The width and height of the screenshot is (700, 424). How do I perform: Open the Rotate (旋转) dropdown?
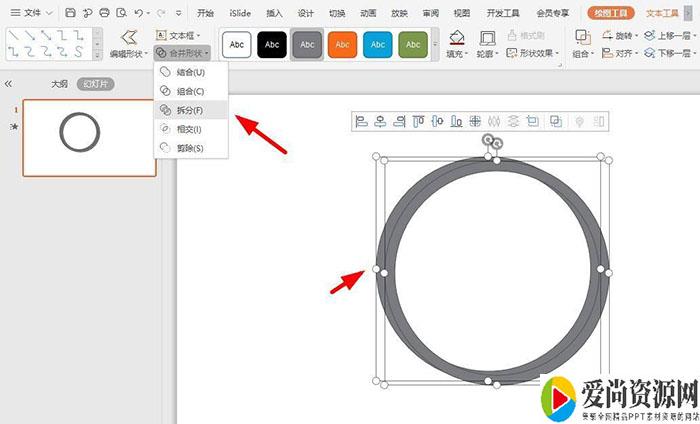(x=621, y=34)
